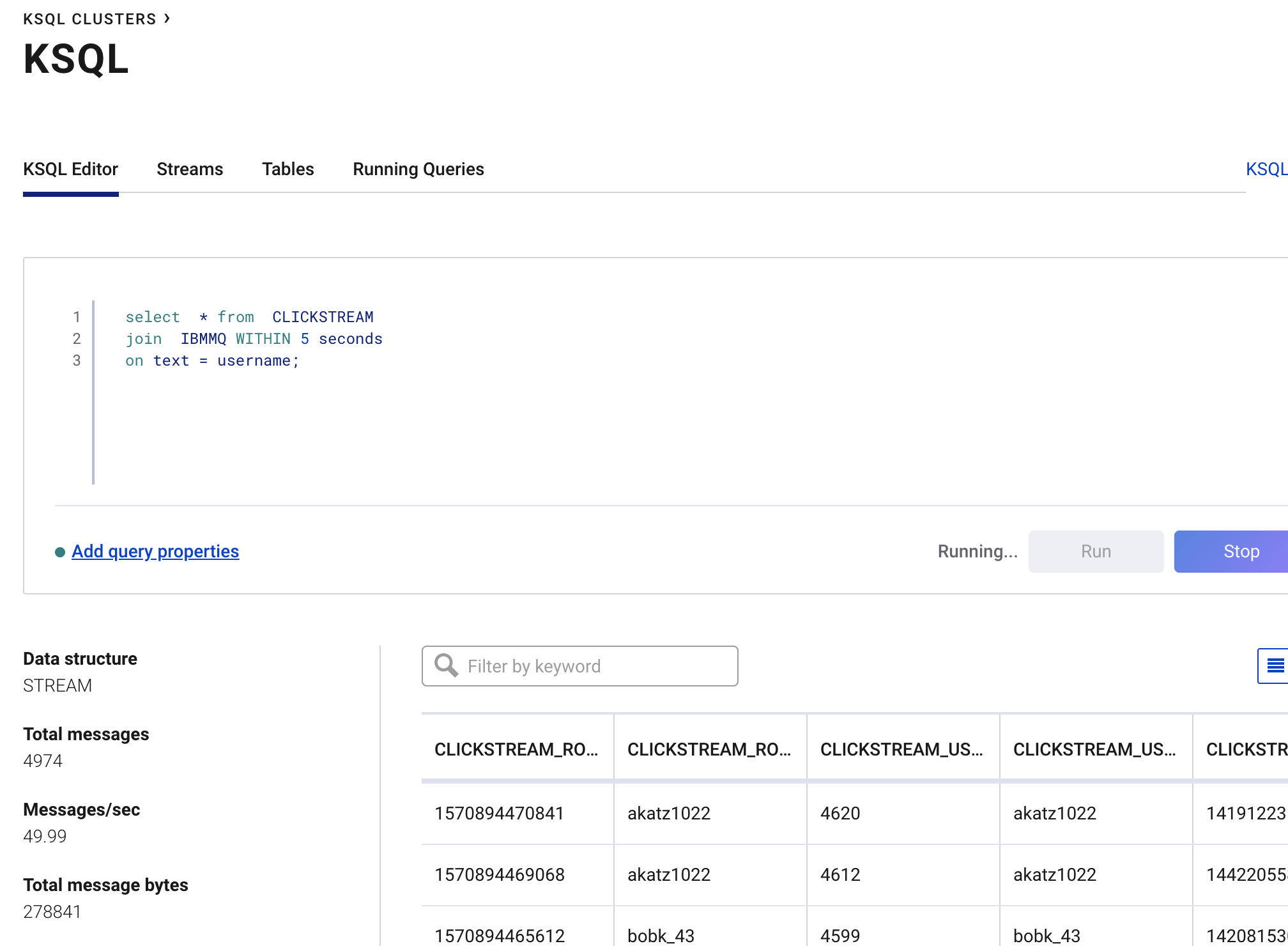1288x946 pixels.
Task: Open the Add query properties link
Action: (x=155, y=551)
